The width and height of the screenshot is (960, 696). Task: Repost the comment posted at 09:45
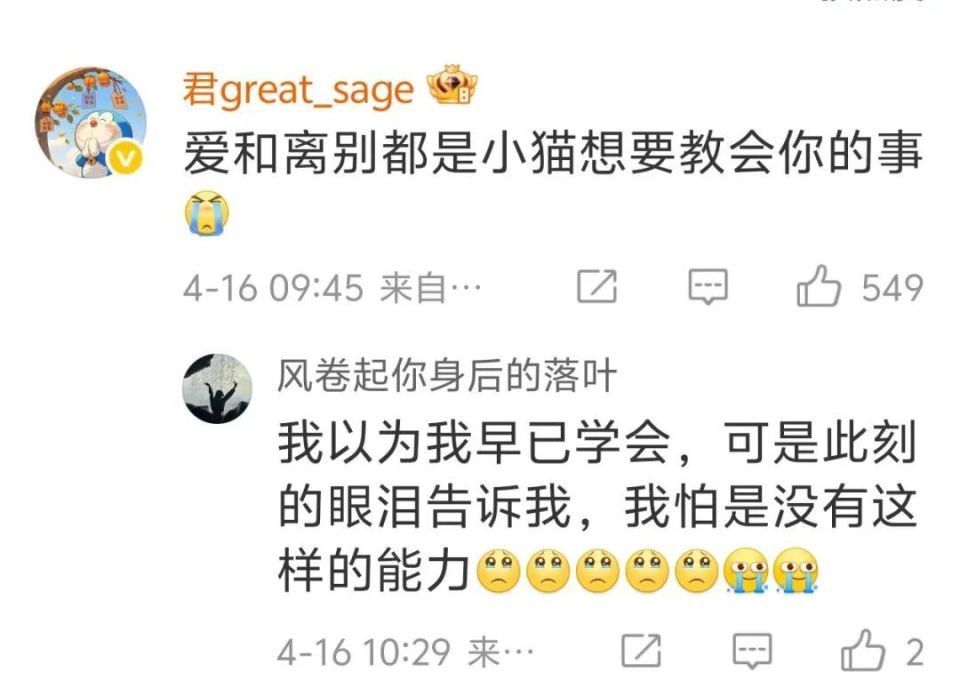[x=597, y=286]
